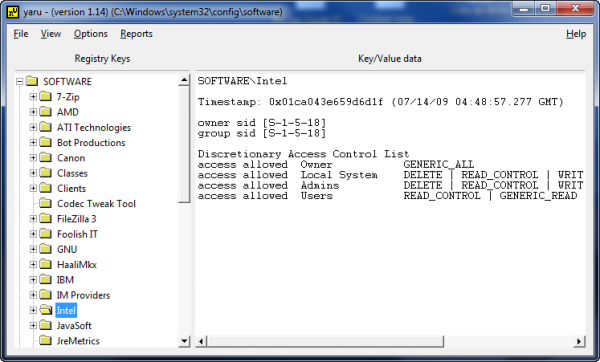Expand the JavaSoft registry key

(x=33, y=326)
